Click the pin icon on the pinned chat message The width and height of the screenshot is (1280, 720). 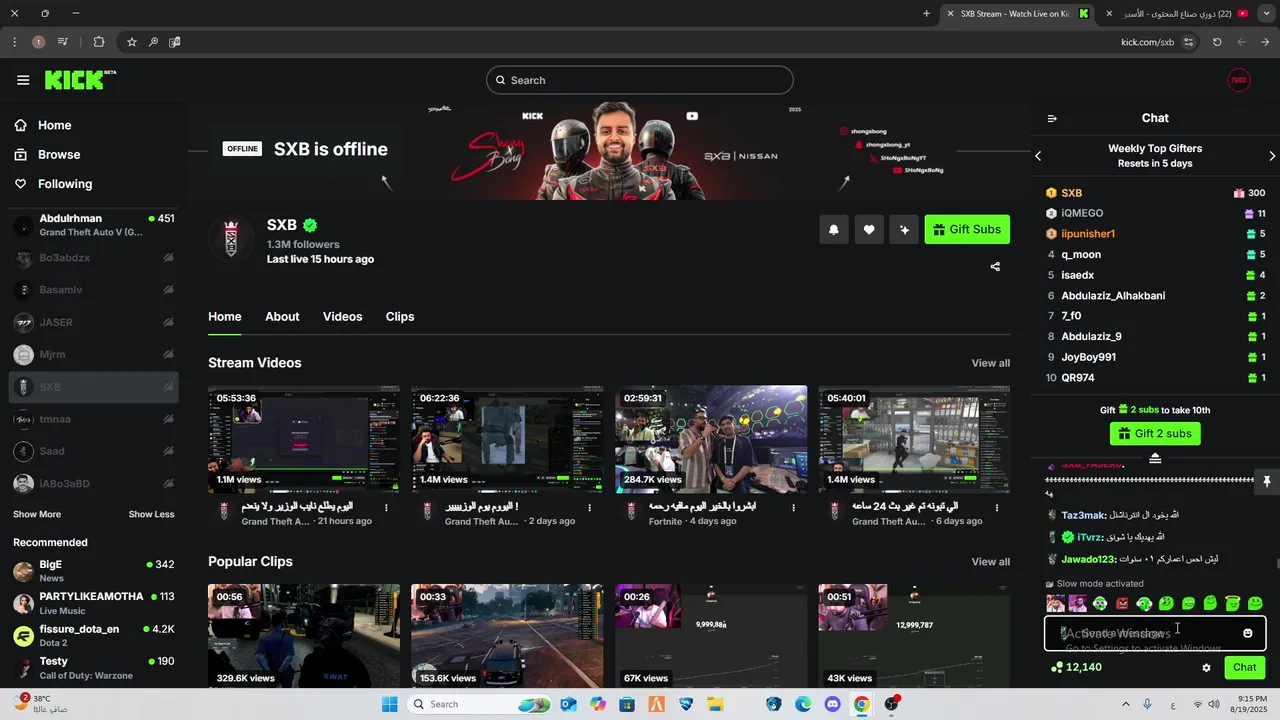point(1266,480)
